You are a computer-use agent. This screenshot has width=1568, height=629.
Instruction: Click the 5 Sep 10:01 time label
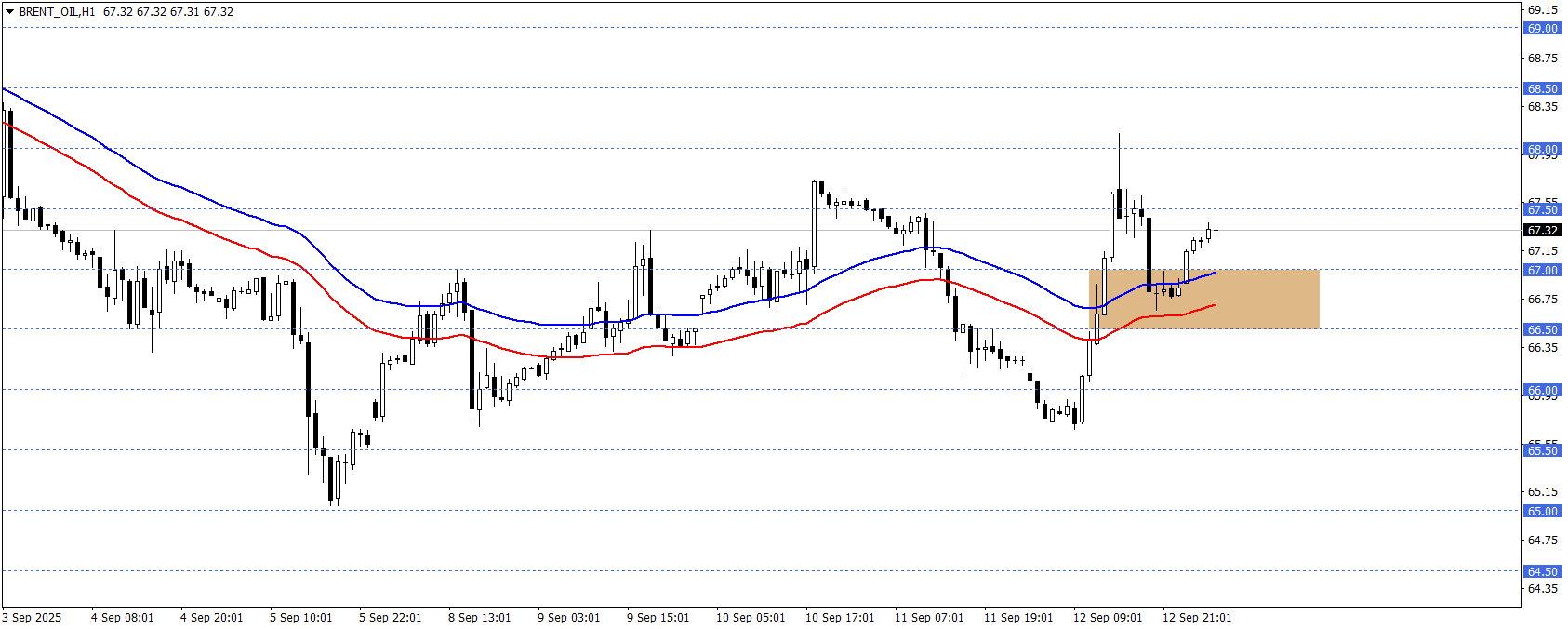301,617
